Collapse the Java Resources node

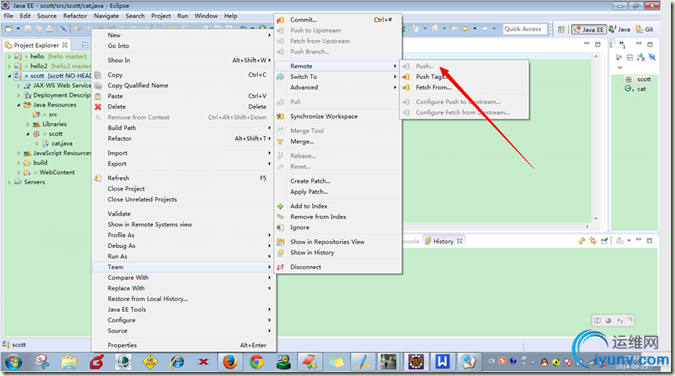(x=19, y=105)
